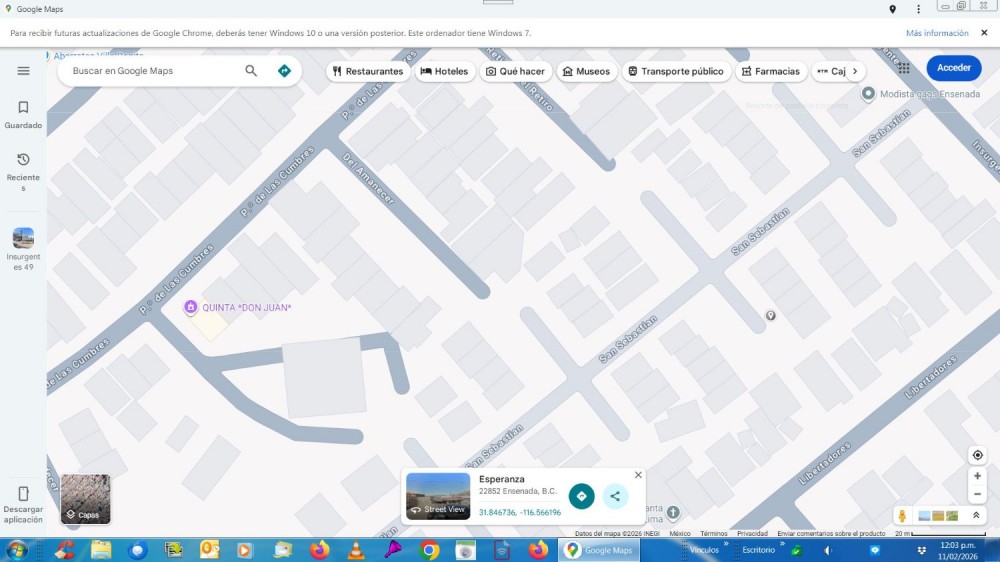Click the show my location button

(x=977, y=455)
